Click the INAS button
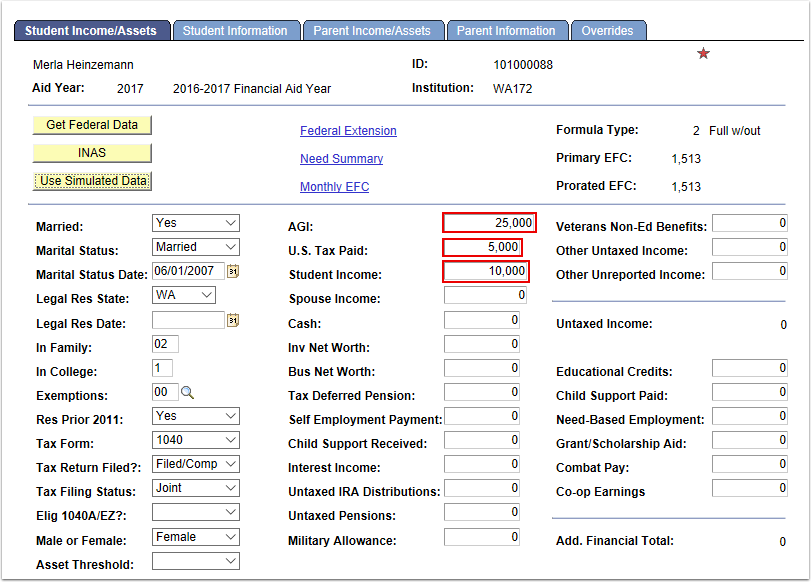The image size is (811, 582). pos(92,153)
